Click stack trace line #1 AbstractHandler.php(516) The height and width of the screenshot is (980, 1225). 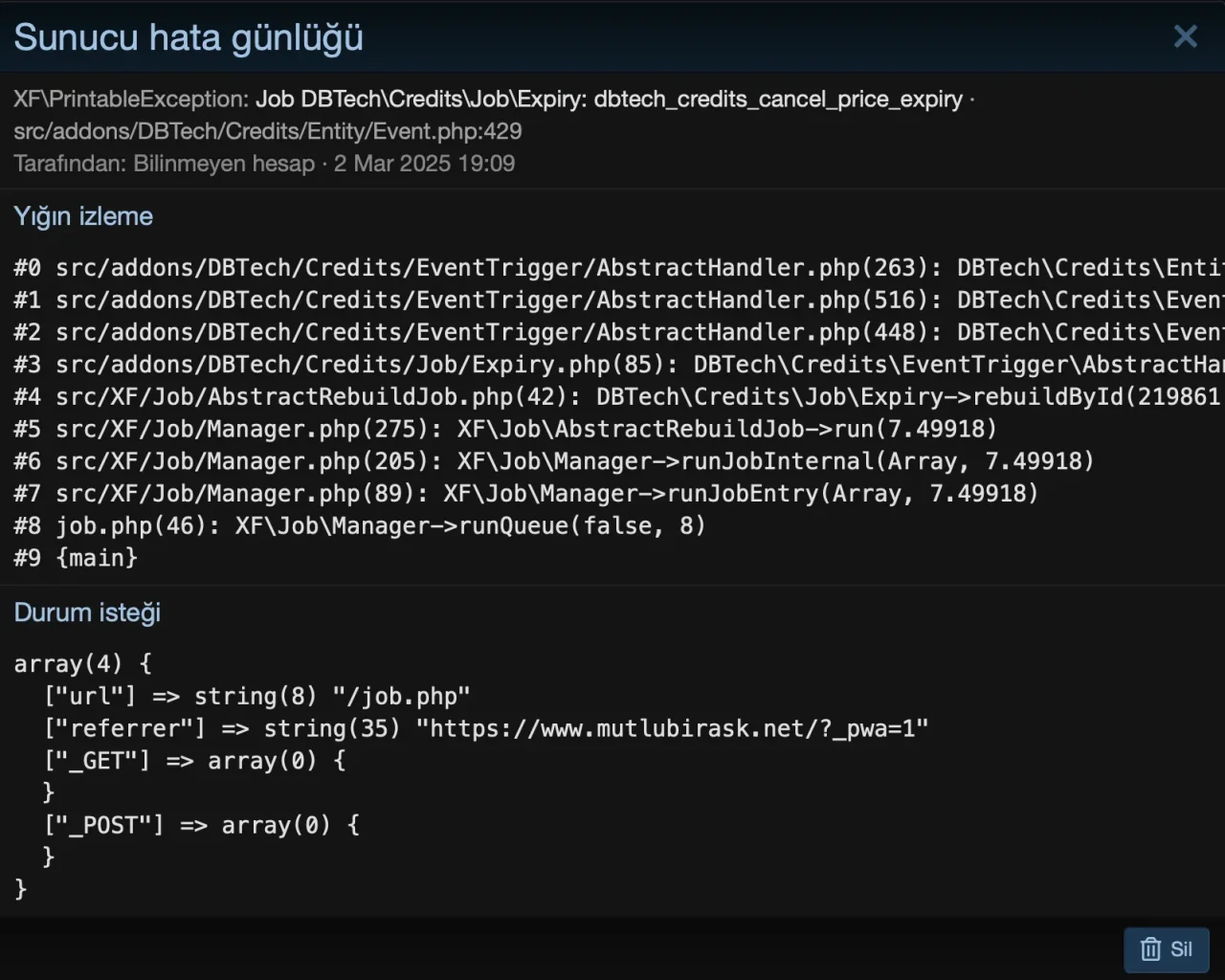coord(618,301)
